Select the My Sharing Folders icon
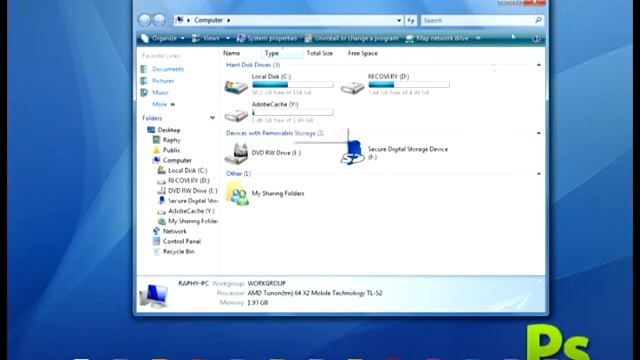The height and width of the screenshot is (360, 640). (x=237, y=193)
